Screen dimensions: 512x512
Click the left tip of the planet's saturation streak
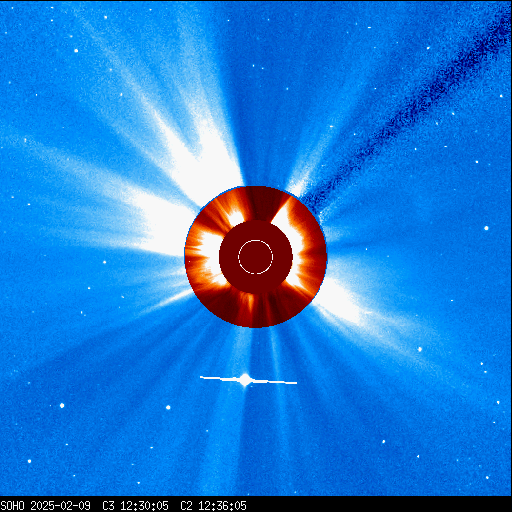tap(201, 377)
